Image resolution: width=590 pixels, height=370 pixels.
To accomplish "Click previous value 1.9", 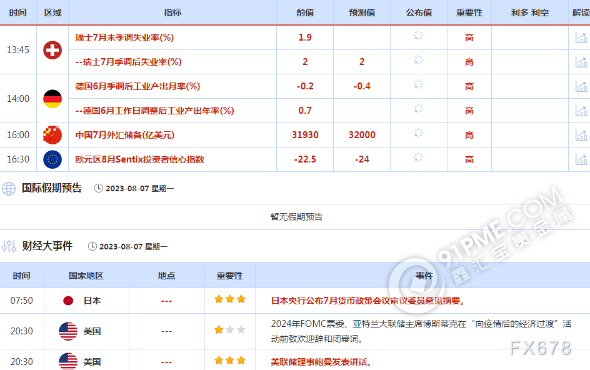I will click(x=305, y=37).
